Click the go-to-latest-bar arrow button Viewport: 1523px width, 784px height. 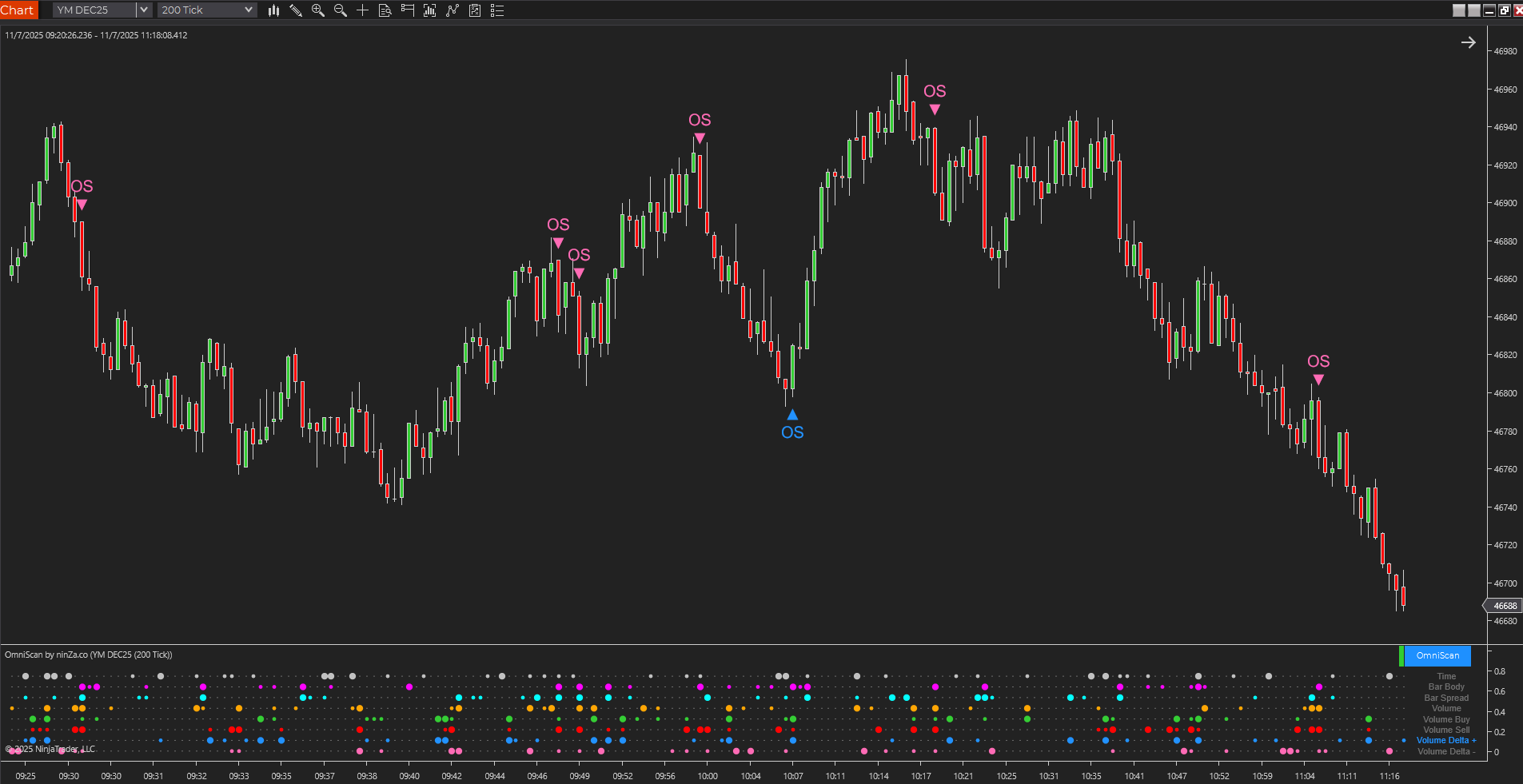point(1469,42)
